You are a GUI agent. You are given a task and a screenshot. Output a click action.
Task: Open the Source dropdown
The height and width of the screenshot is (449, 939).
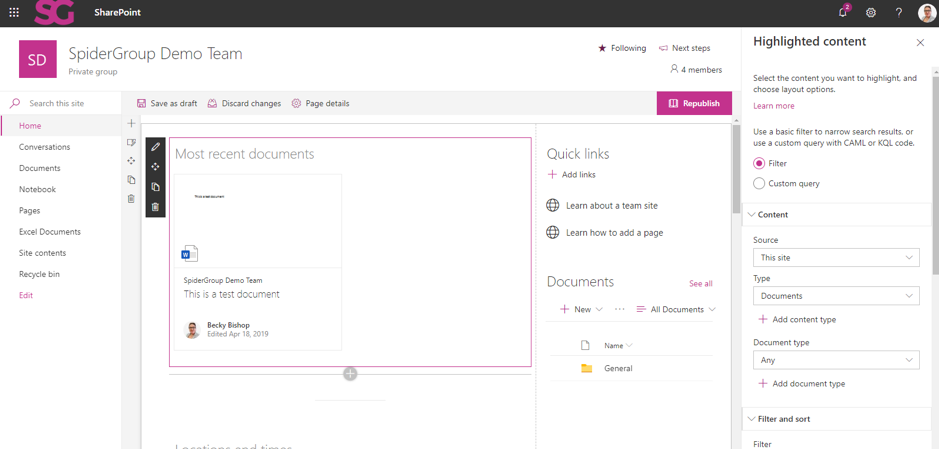click(836, 258)
